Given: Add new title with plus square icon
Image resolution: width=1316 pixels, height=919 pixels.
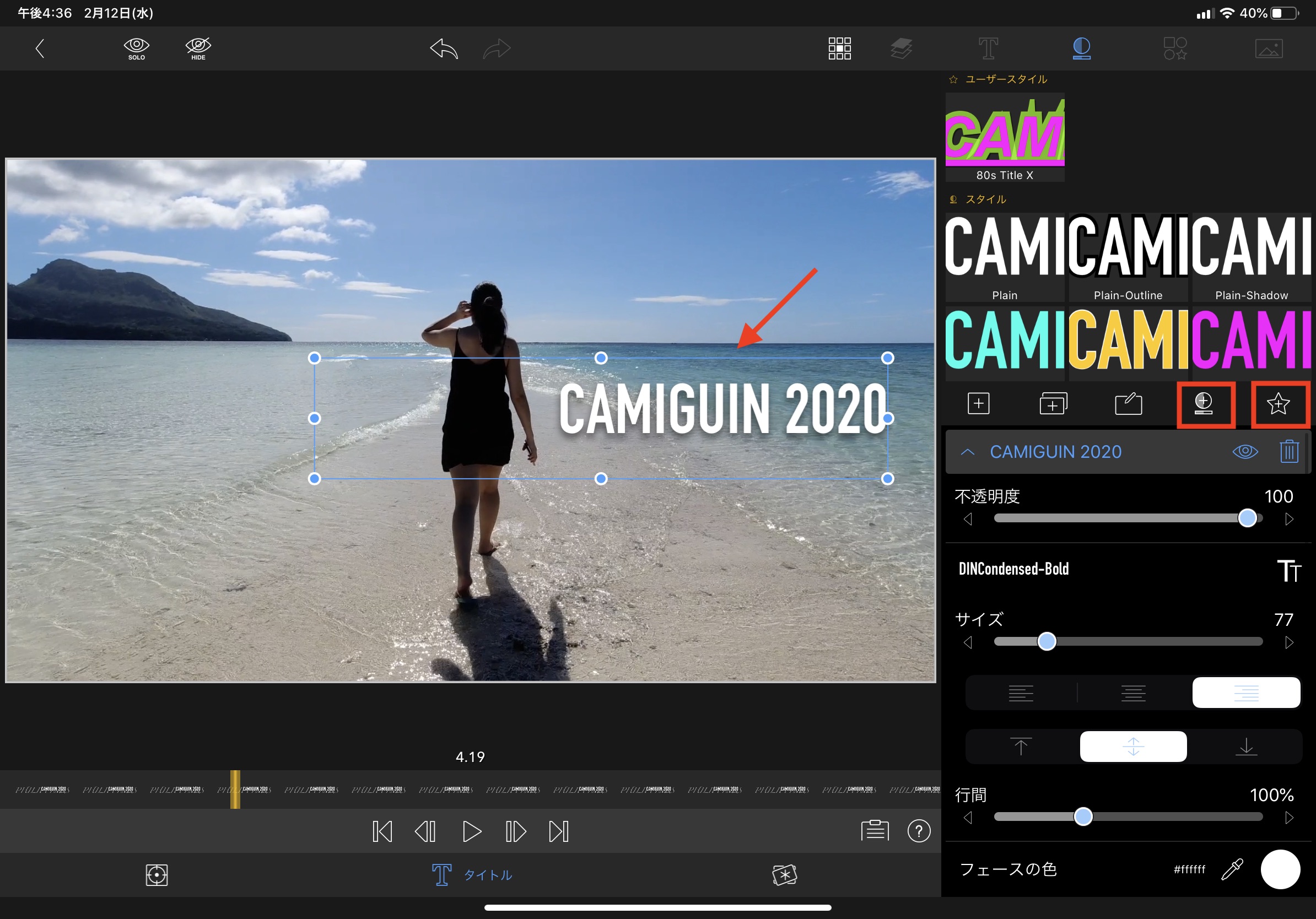Looking at the screenshot, I should coord(978,403).
